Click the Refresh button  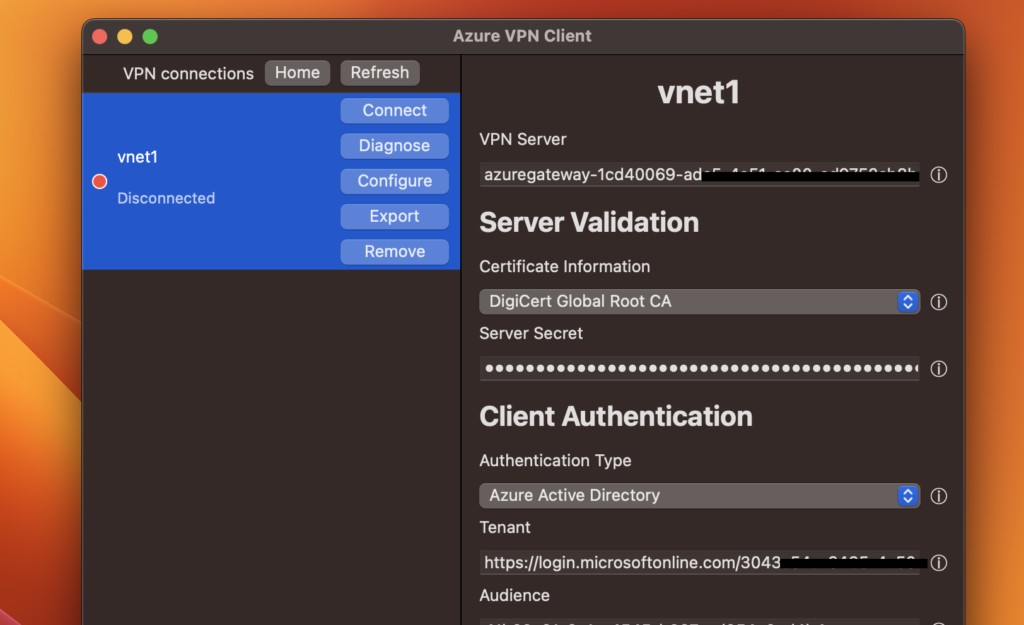click(379, 72)
